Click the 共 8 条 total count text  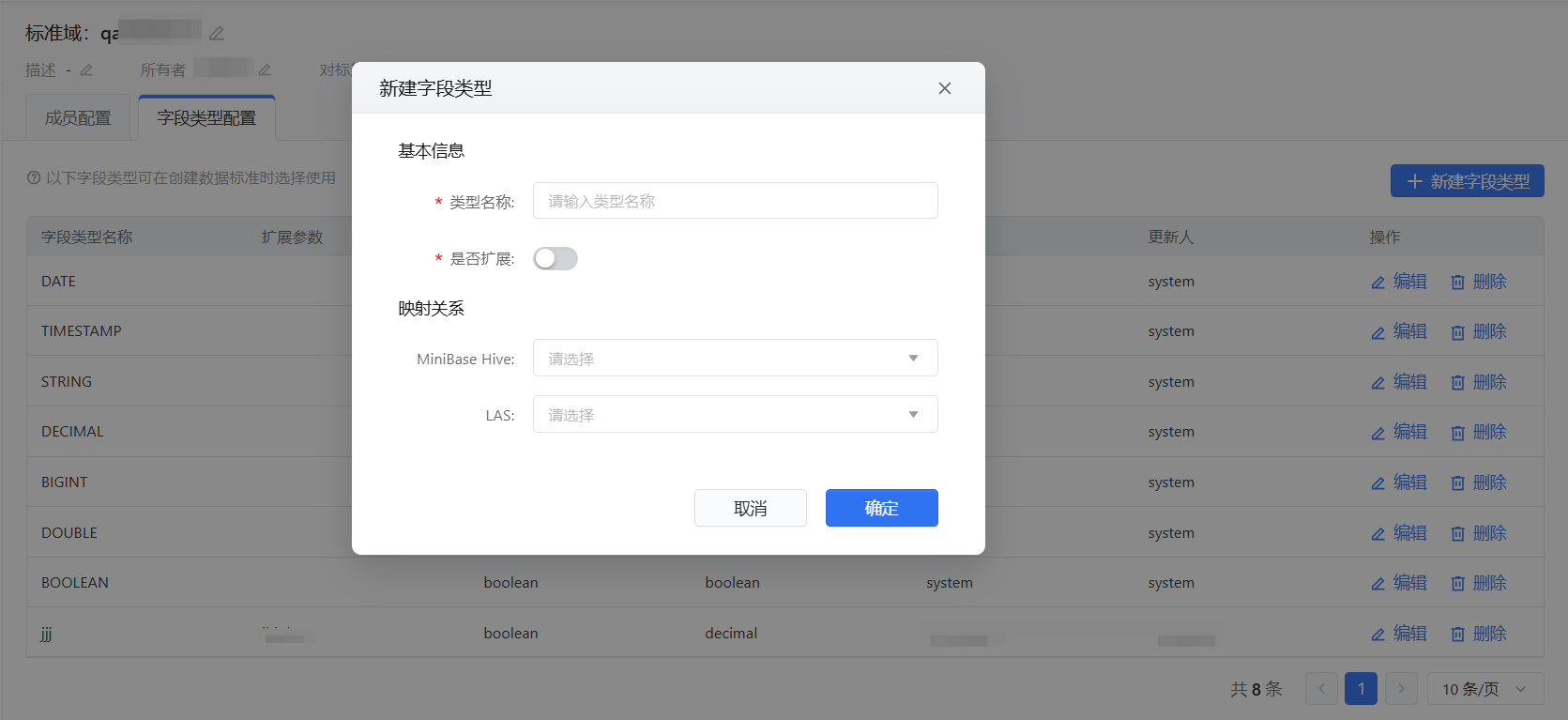coord(1256,689)
